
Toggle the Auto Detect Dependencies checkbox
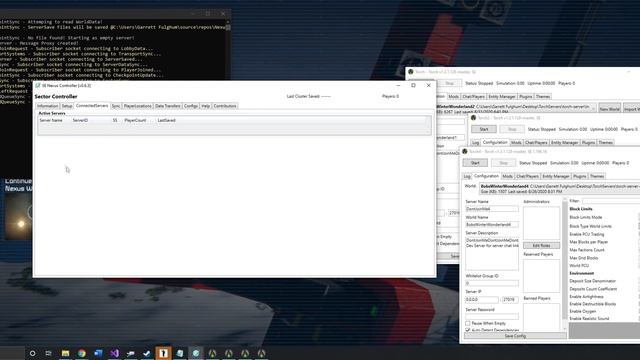point(468,330)
